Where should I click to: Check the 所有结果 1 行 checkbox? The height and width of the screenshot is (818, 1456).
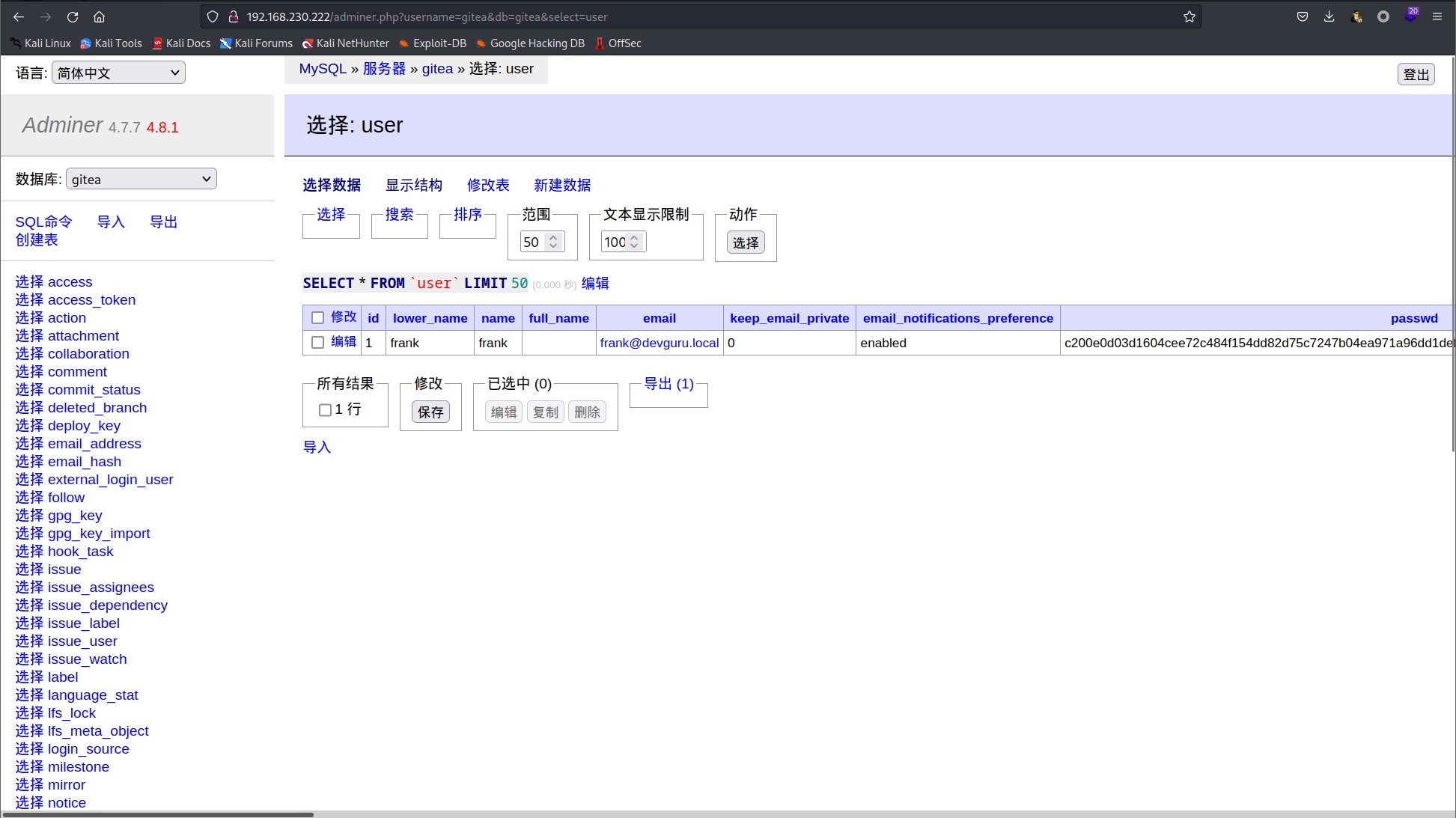click(x=325, y=410)
